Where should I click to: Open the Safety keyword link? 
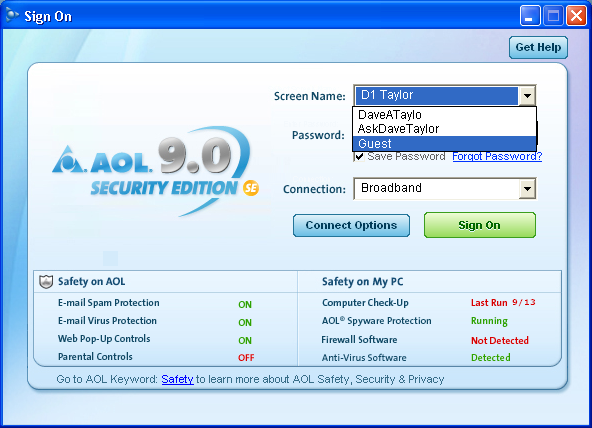click(177, 379)
